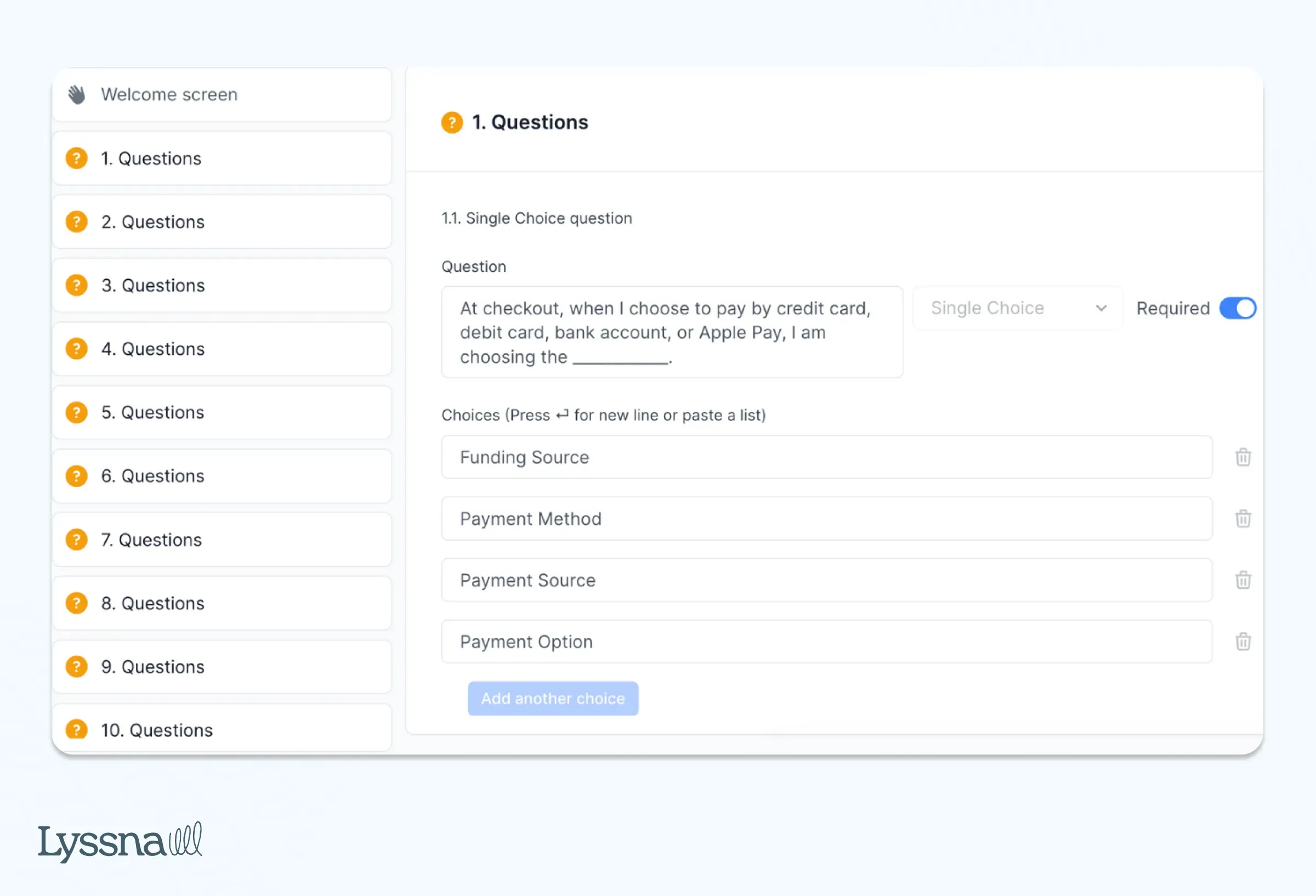Click the orange icon next to "5. Questions"

(76, 412)
